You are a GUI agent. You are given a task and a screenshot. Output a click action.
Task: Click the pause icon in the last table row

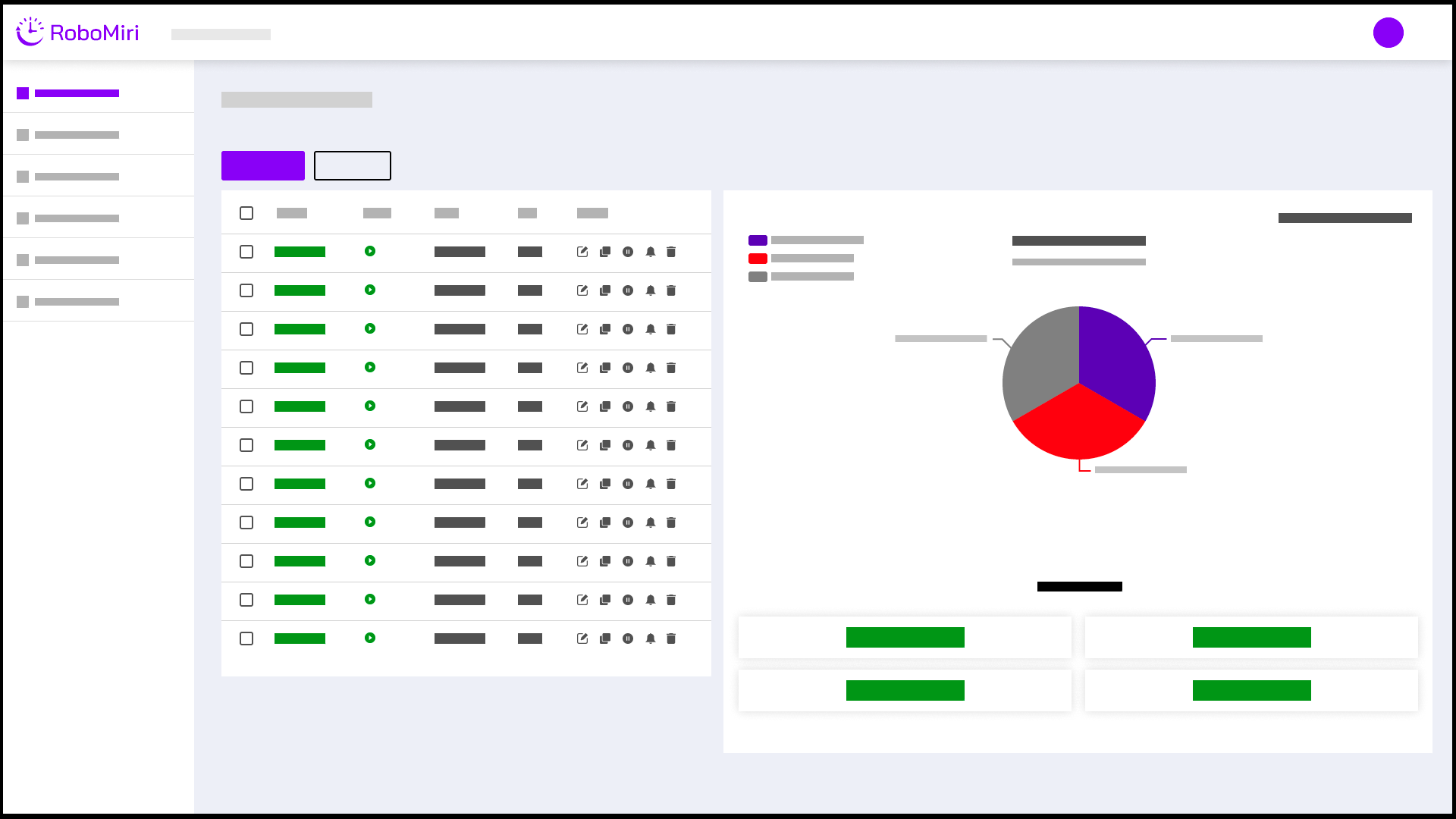click(x=628, y=639)
